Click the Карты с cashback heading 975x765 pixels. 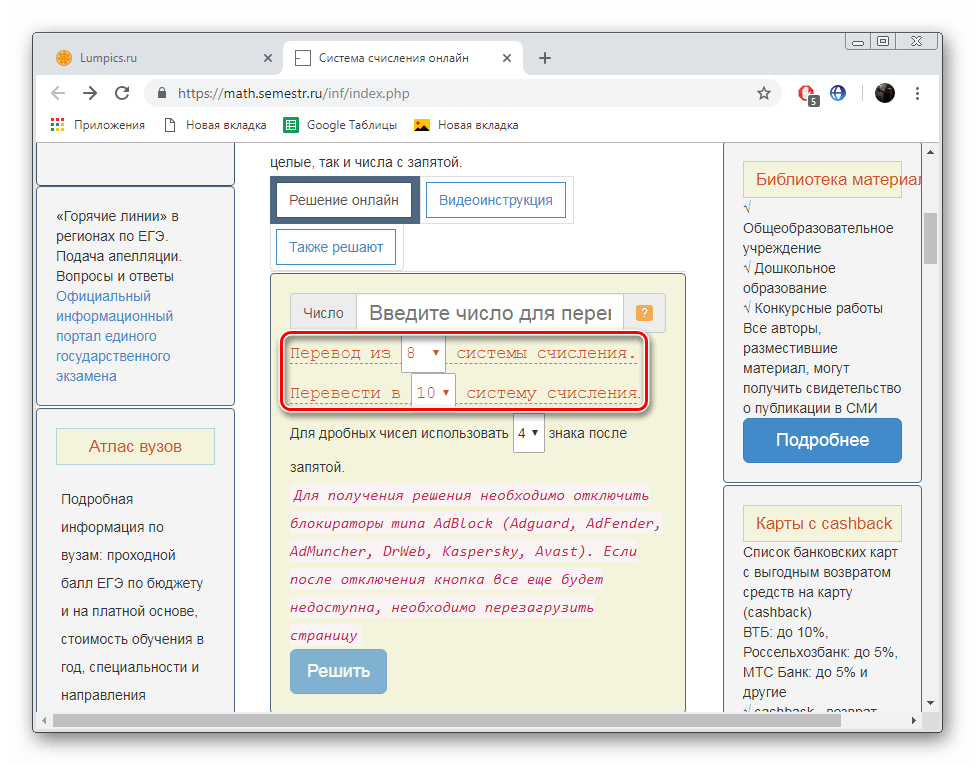pyautogui.click(x=822, y=523)
